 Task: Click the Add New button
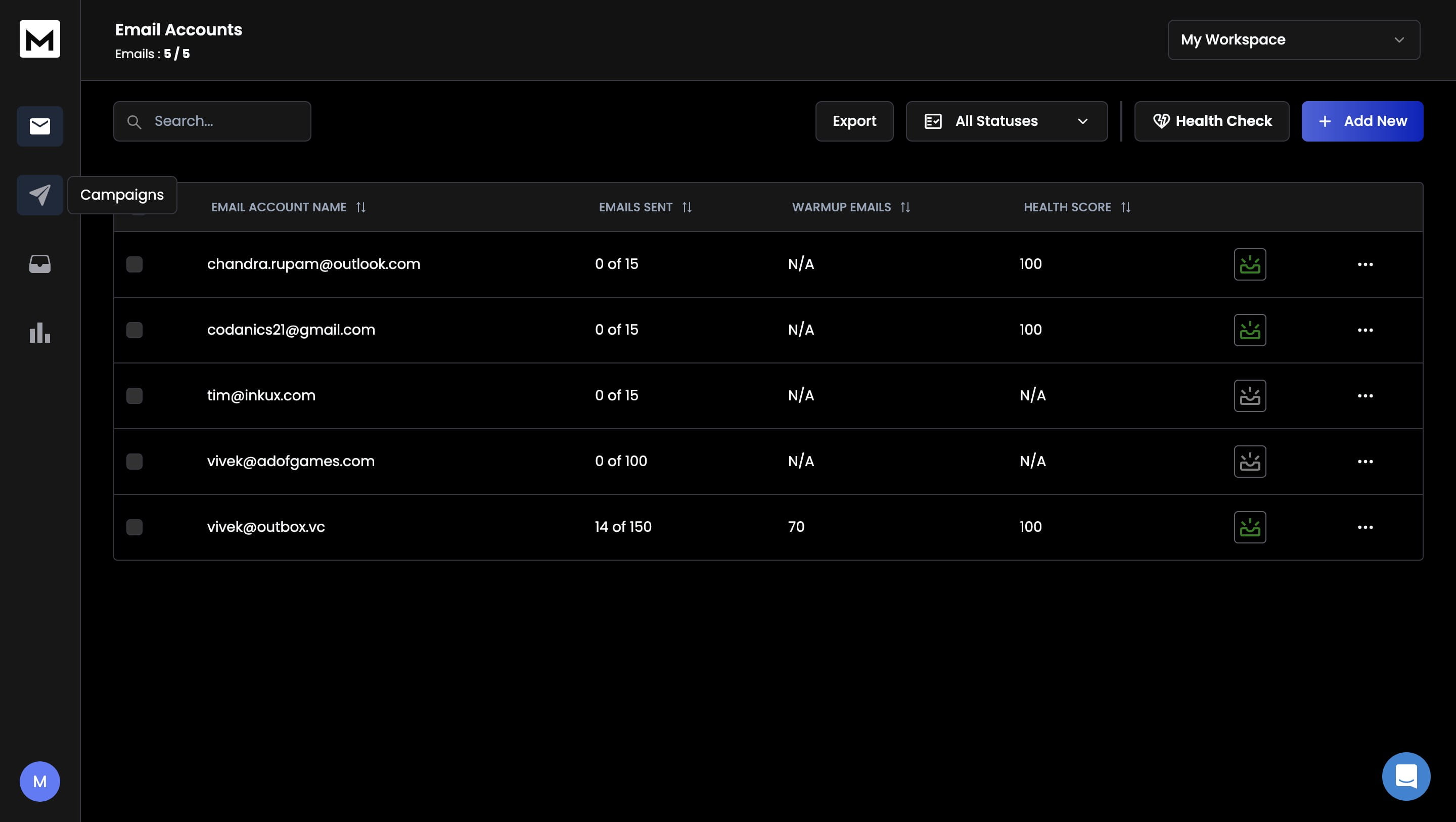pos(1362,121)
